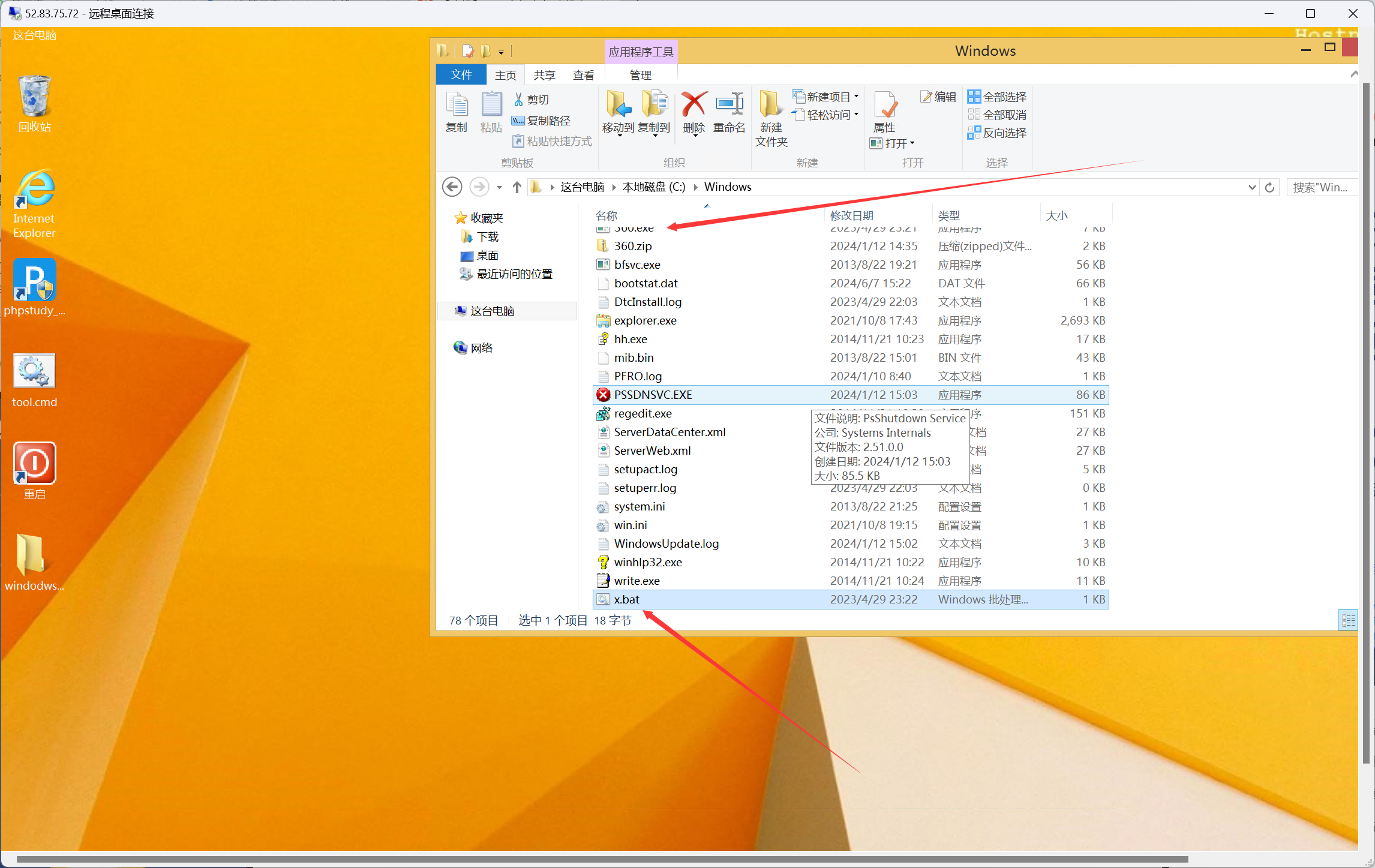This screenshot has width=1375, height=868.
Task: Click the Cut (剪切) scissors icon
Action: click(518, 99)
